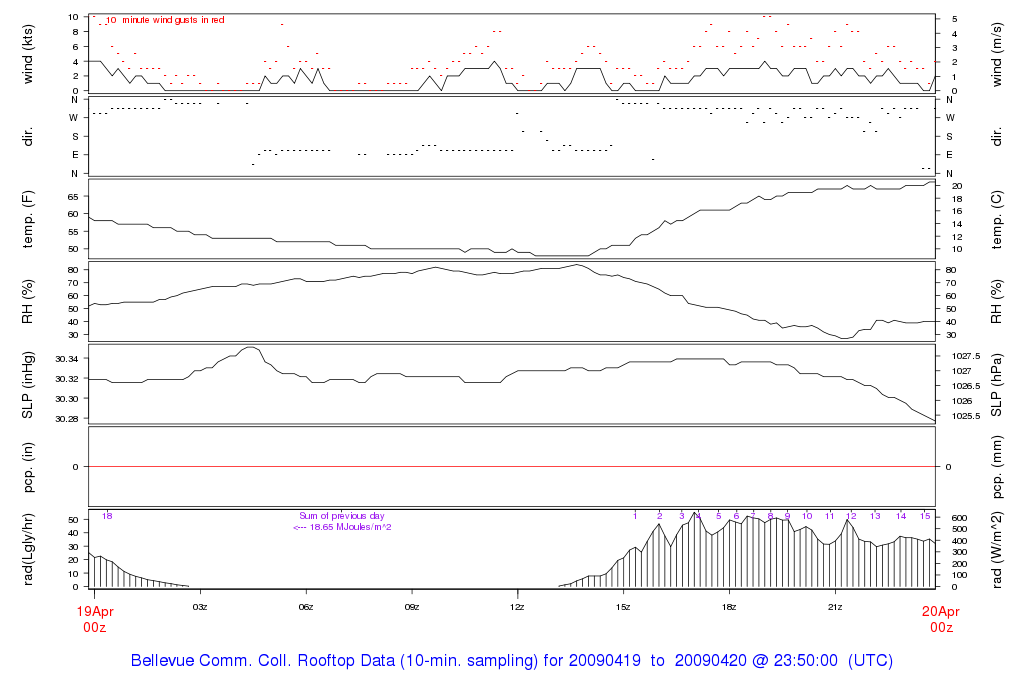Viewport: 1024px width, 700px height.
Task: Click the left 'W' label on direction axis
Action: (74, 118)
